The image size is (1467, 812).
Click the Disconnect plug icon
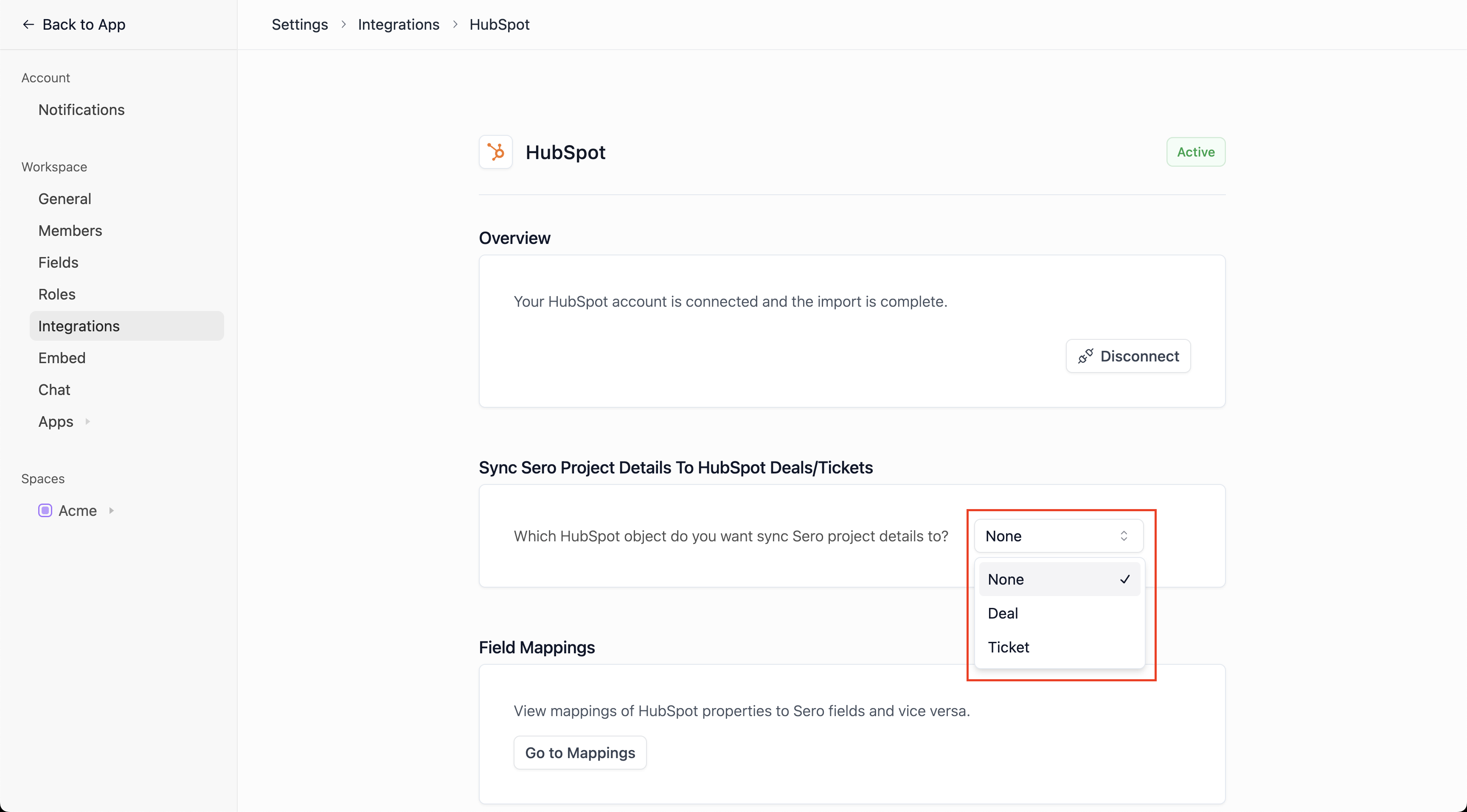1085,356
